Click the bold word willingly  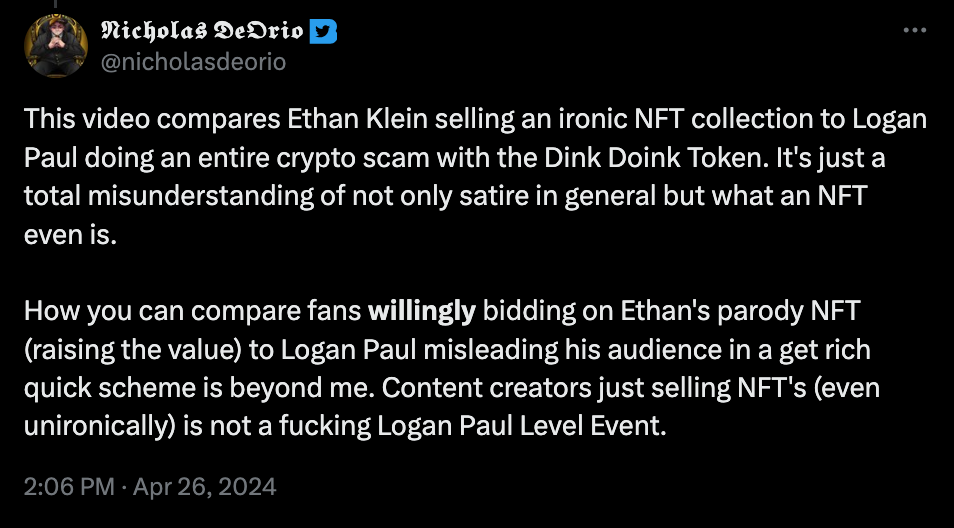pyautogui.click(x=422, y=311)
